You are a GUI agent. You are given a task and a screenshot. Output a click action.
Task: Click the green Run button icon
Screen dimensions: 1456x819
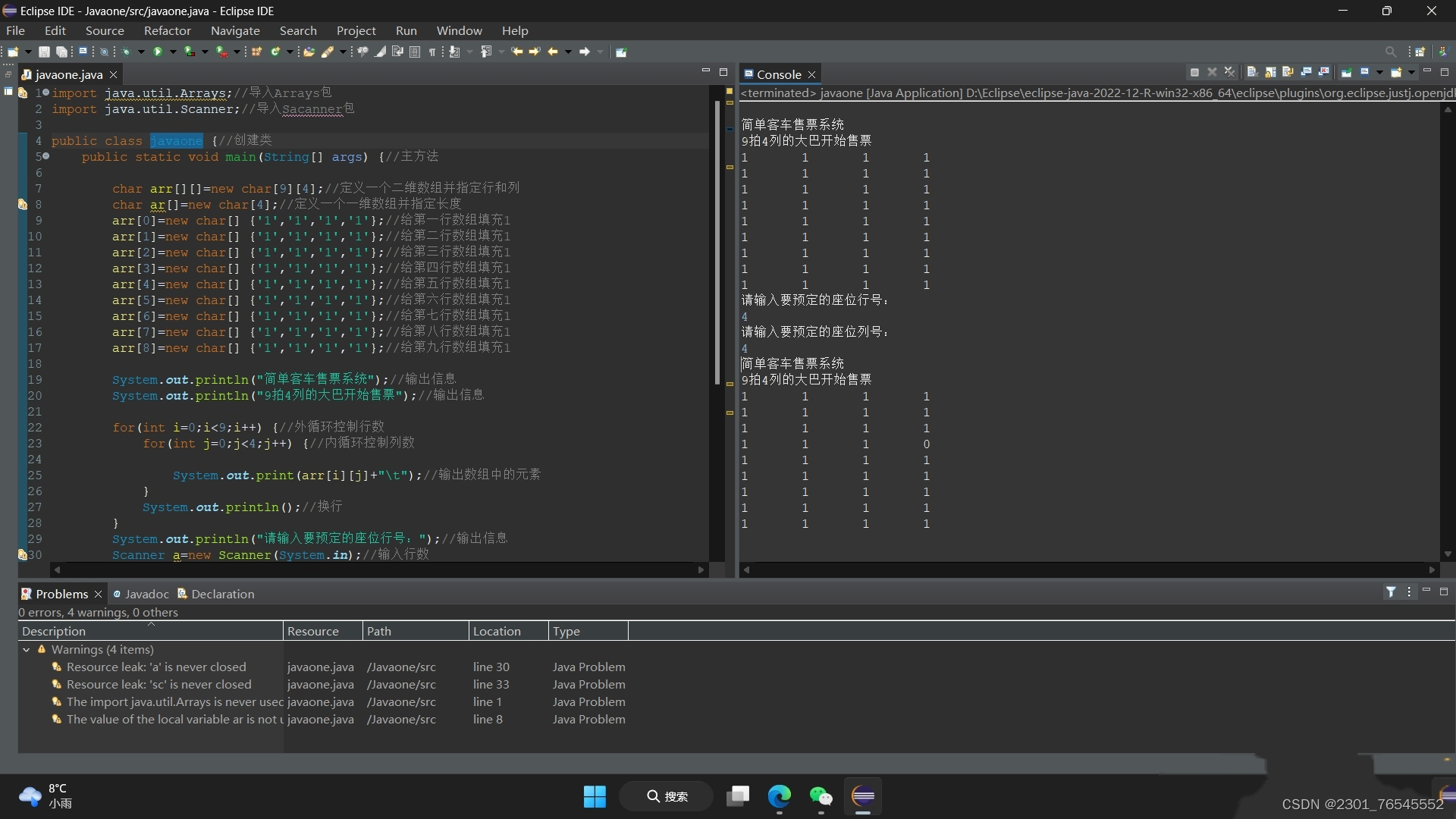point(158,52)
